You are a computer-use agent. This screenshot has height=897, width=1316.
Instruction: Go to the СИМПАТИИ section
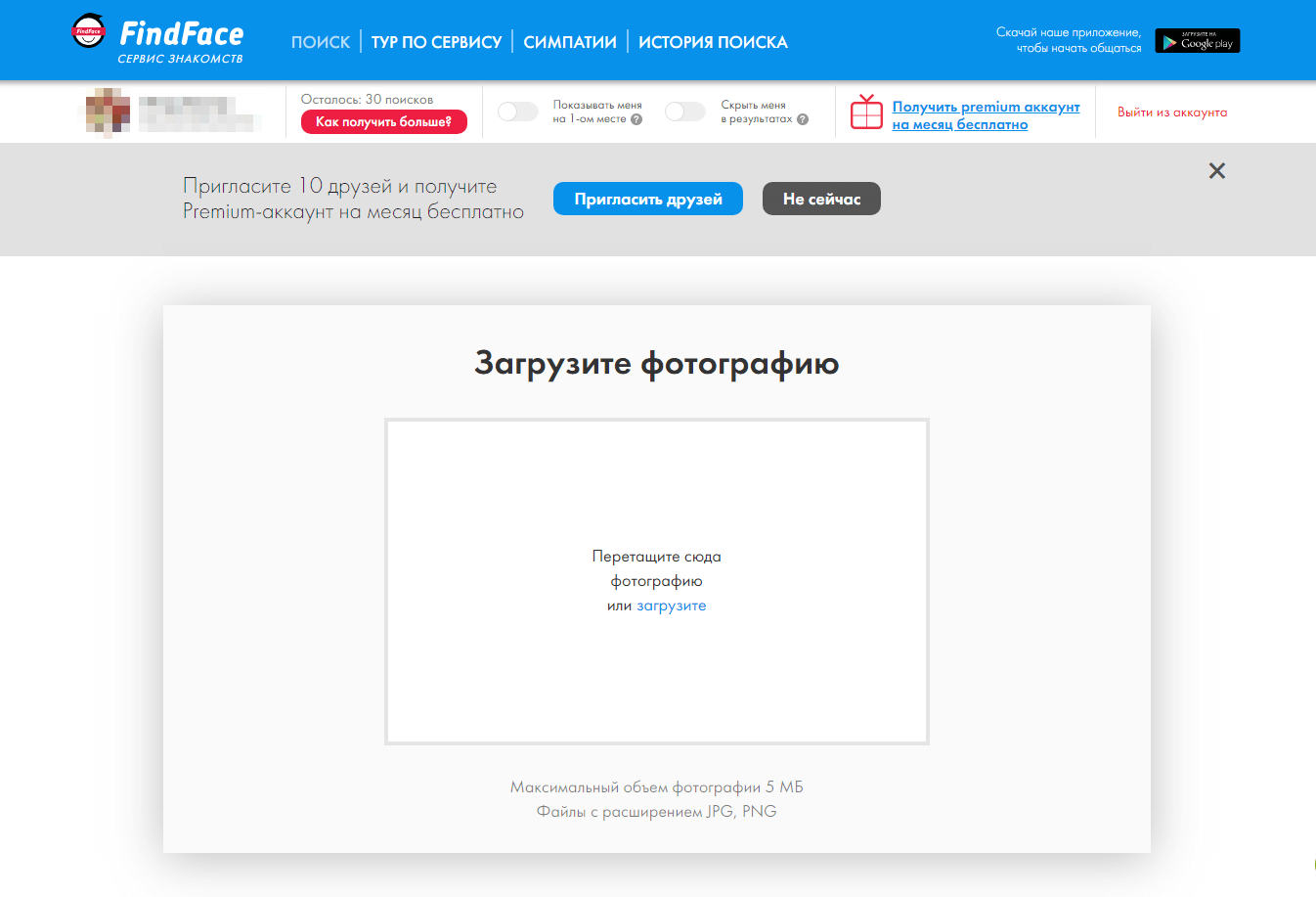click(570, 42)
